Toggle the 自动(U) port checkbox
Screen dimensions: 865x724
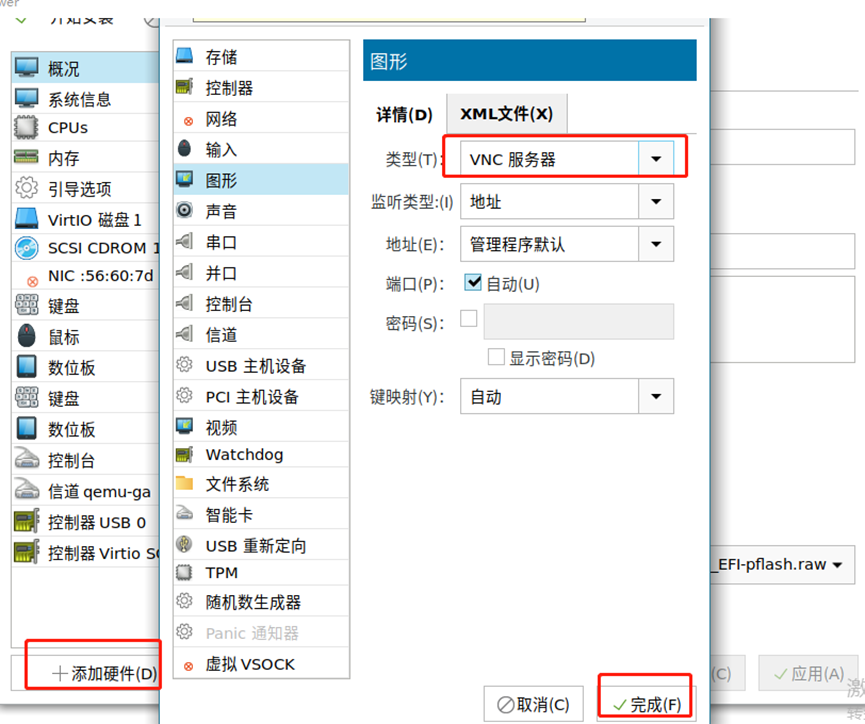point(473,283)
